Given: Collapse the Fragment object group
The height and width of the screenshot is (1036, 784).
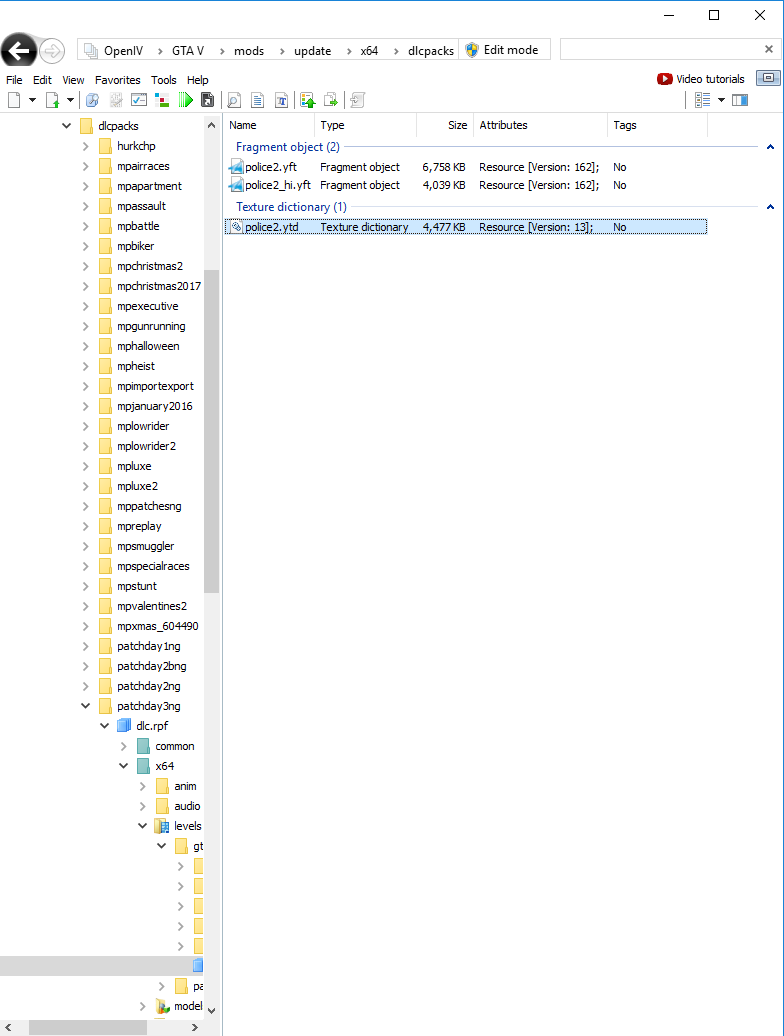Looking at the screenshot, I should coord(770,147).
